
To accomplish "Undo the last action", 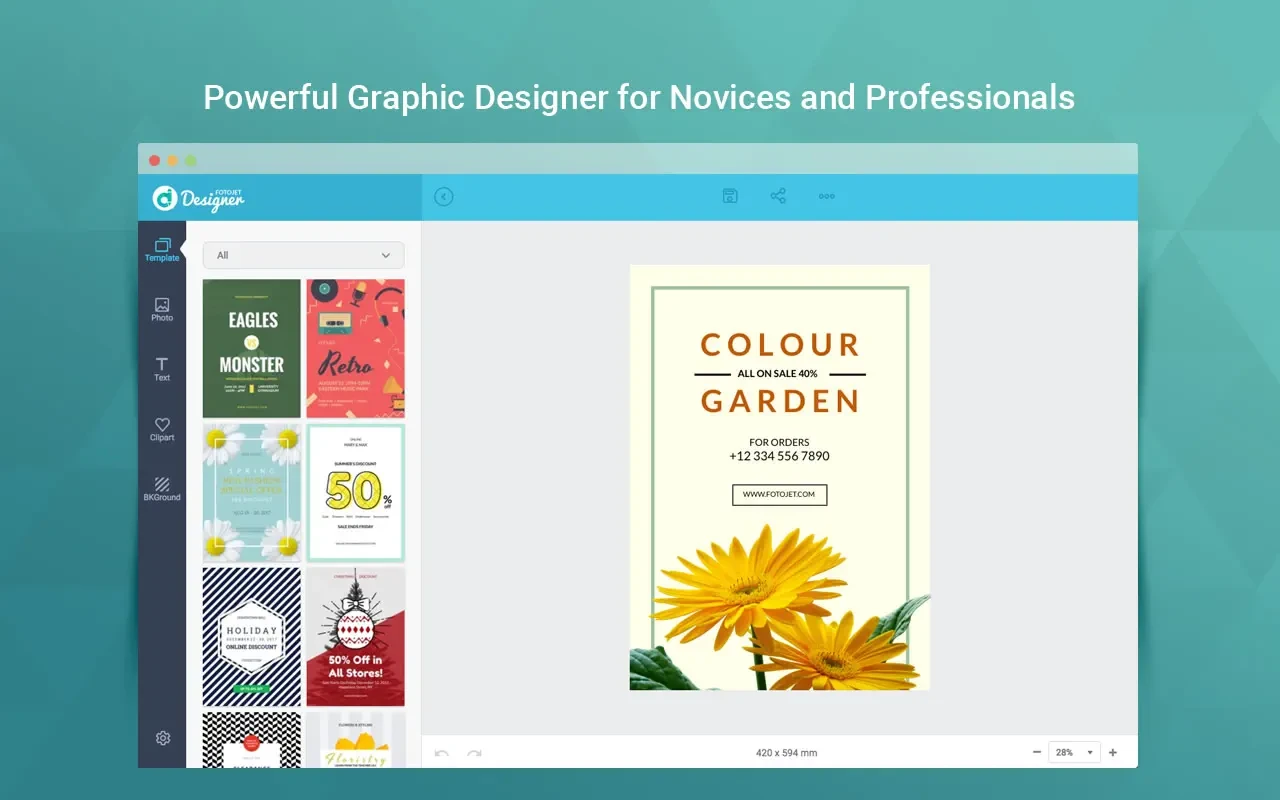I will pyautogui.click(x=441, y=753).
